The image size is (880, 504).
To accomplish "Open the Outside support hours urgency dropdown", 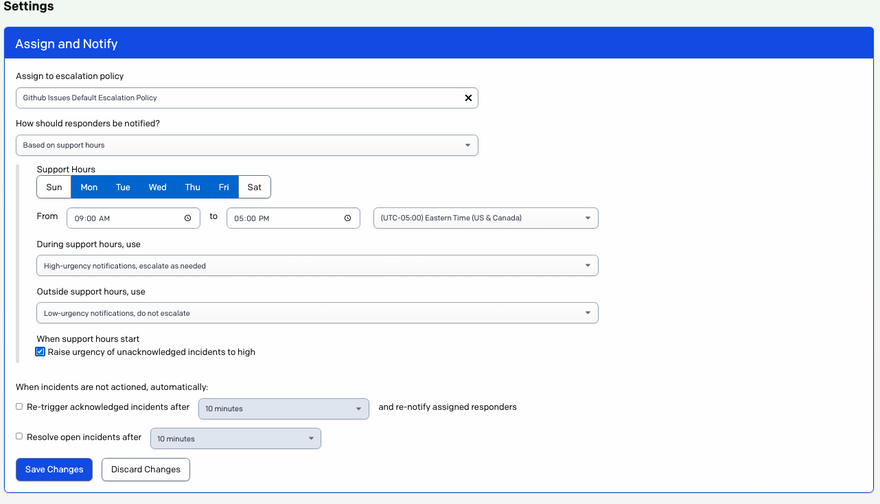I will [317, 313].
